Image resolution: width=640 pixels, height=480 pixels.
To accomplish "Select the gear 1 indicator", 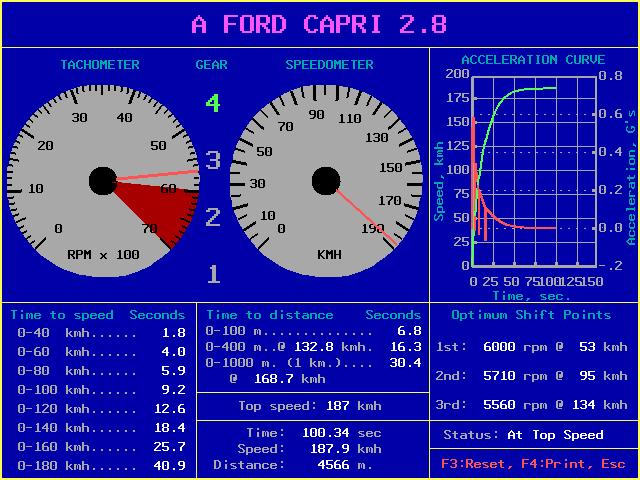I will point(214,274).
